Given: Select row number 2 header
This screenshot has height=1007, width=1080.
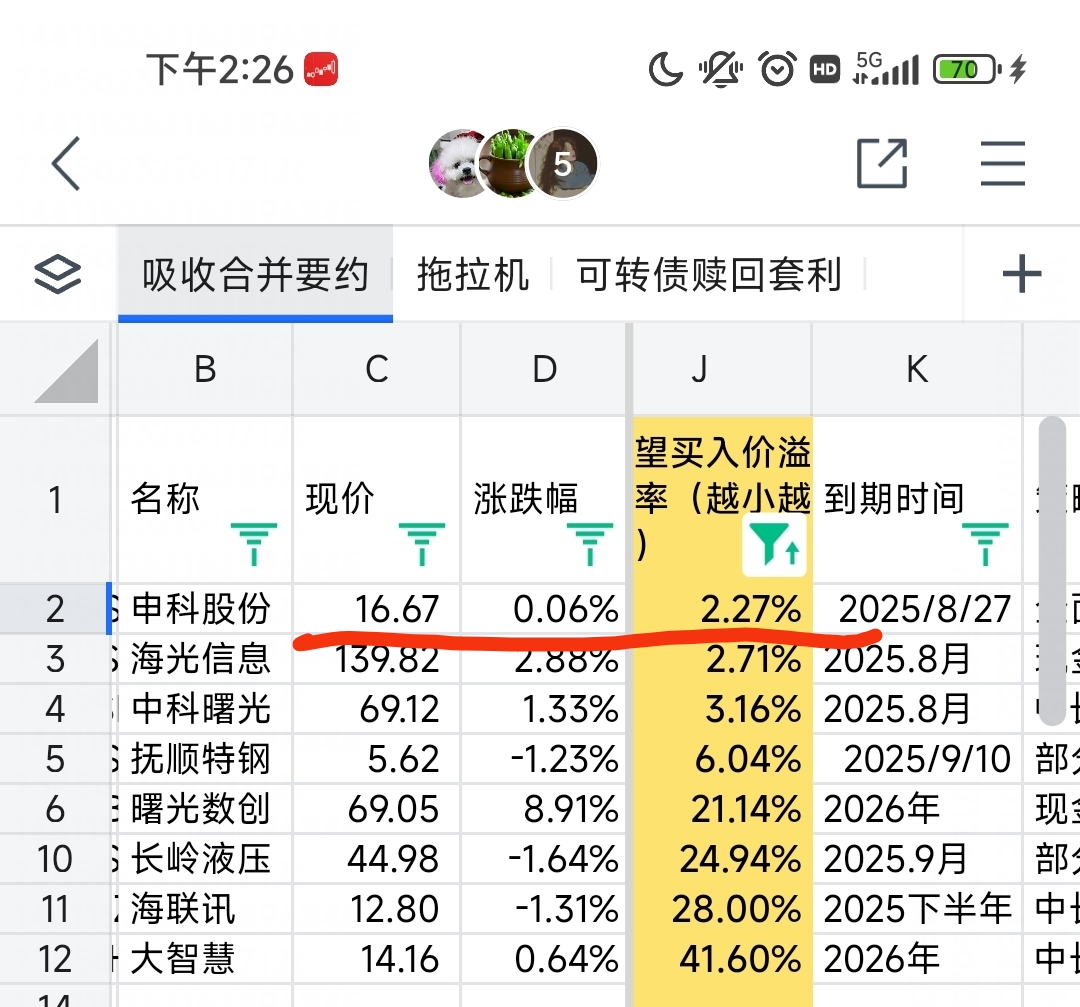Looking at the screenshot, I should (x=55, y=609).
